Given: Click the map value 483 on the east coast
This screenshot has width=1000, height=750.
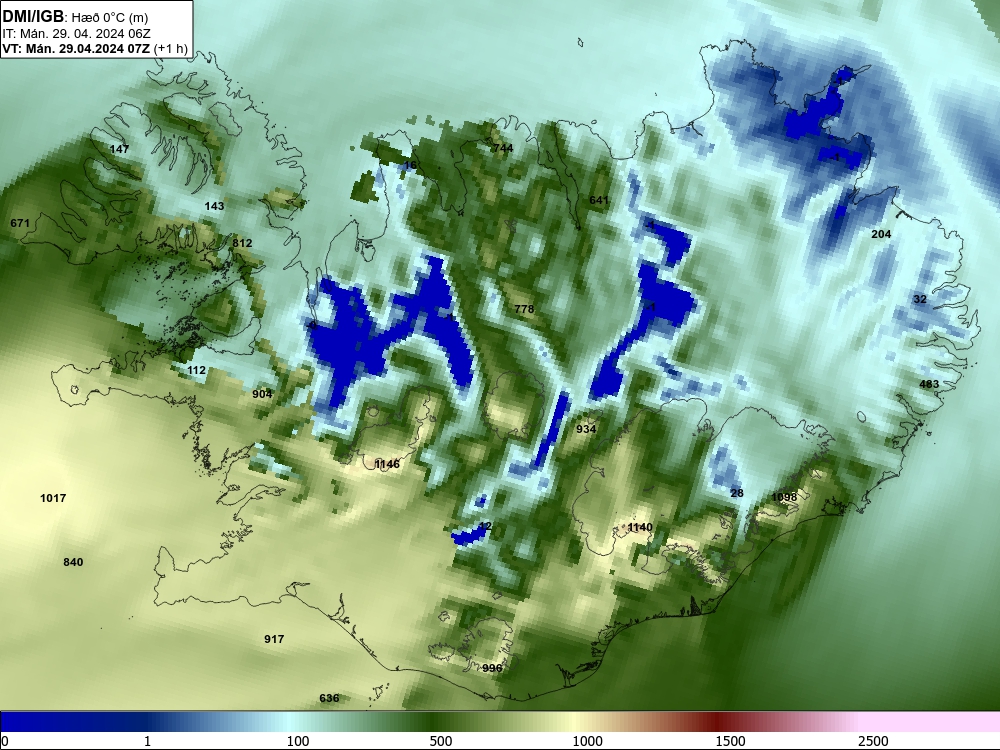Looking at the screenshot, I should [929, 384].
